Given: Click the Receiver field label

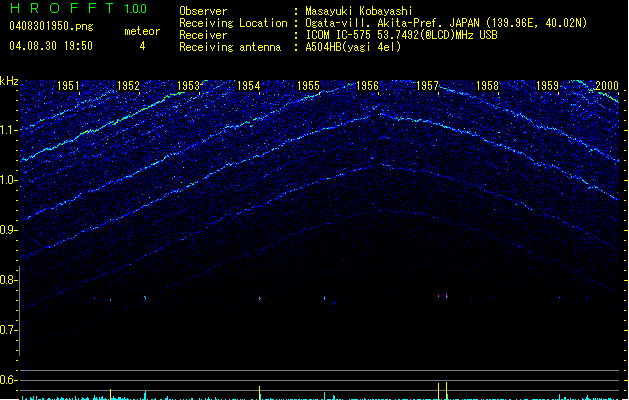Looking at the screenshot, I should point(203,35).
